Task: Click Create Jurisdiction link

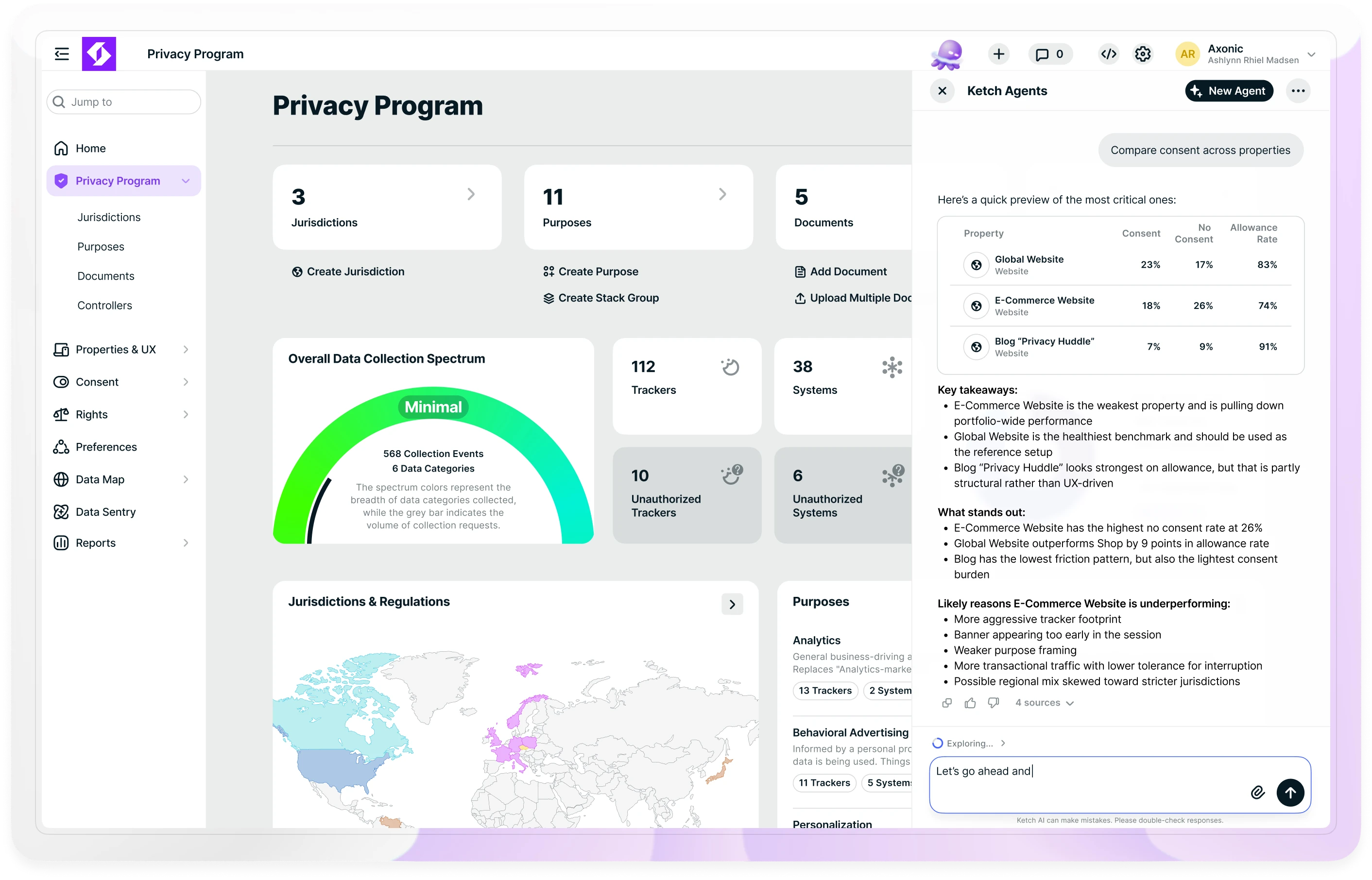Action: point(348,271)
